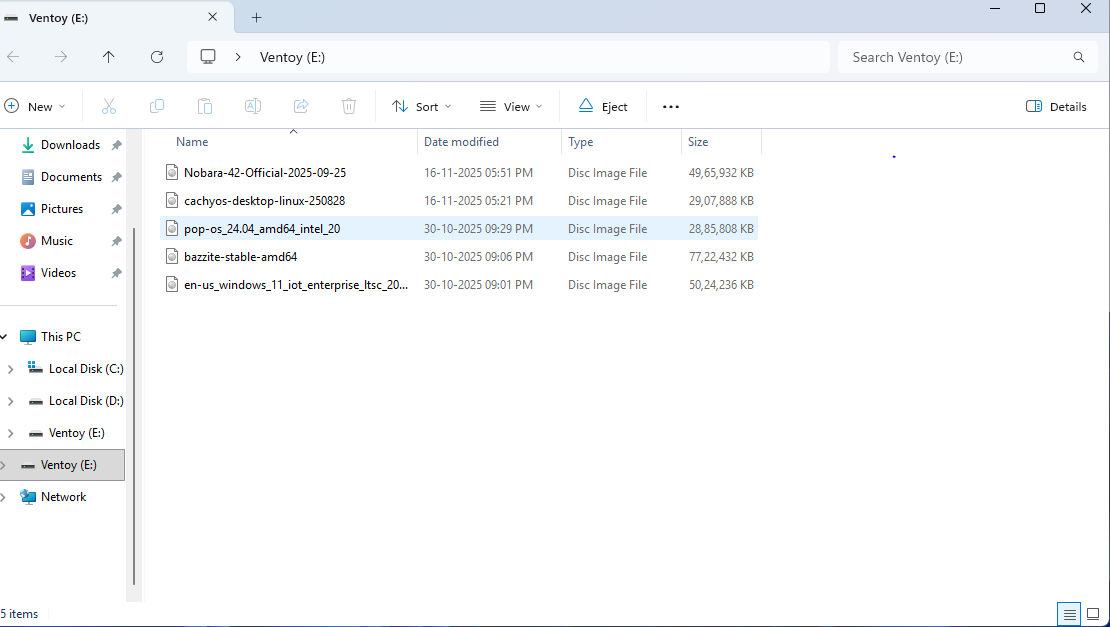Switch to large thumbnails view in status bar
Image resolution: width=1110 pixels, height=627 pixels.
[x=1095, y=614]
